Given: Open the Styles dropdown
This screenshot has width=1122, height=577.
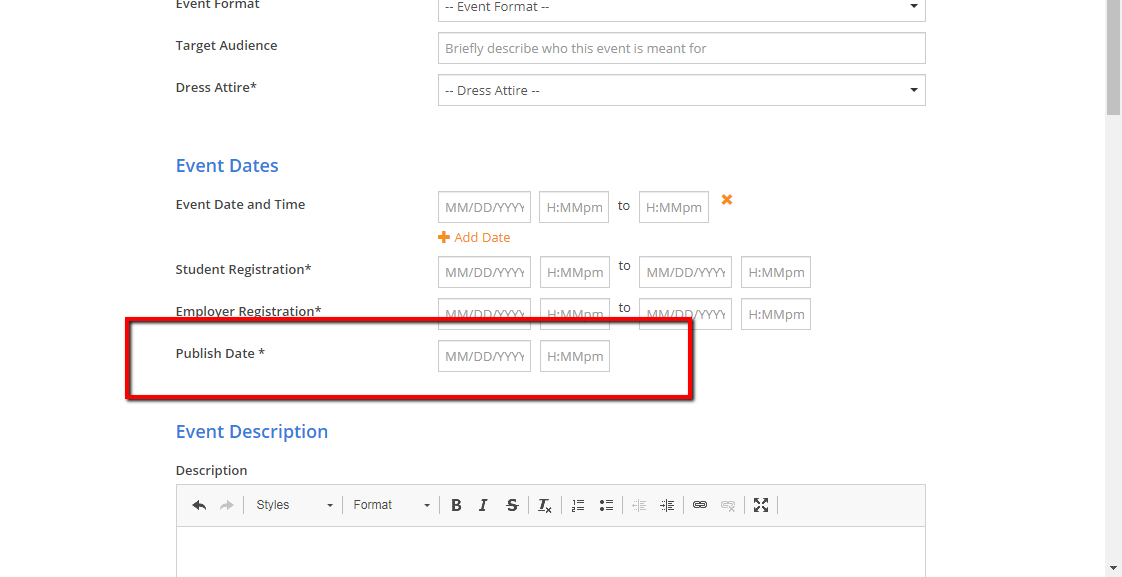Looking at the screenshot, I should 293,505.
